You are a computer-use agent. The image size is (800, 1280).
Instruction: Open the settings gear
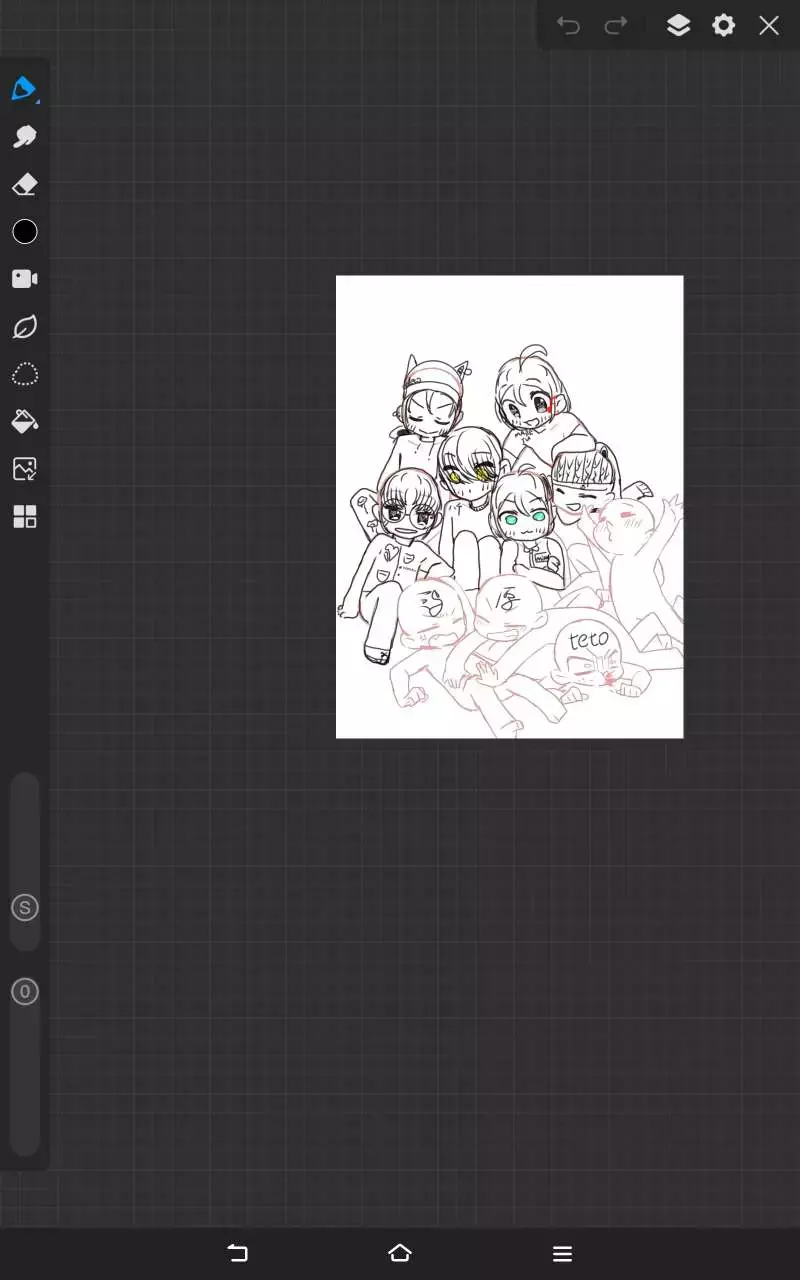coord(723,26)
